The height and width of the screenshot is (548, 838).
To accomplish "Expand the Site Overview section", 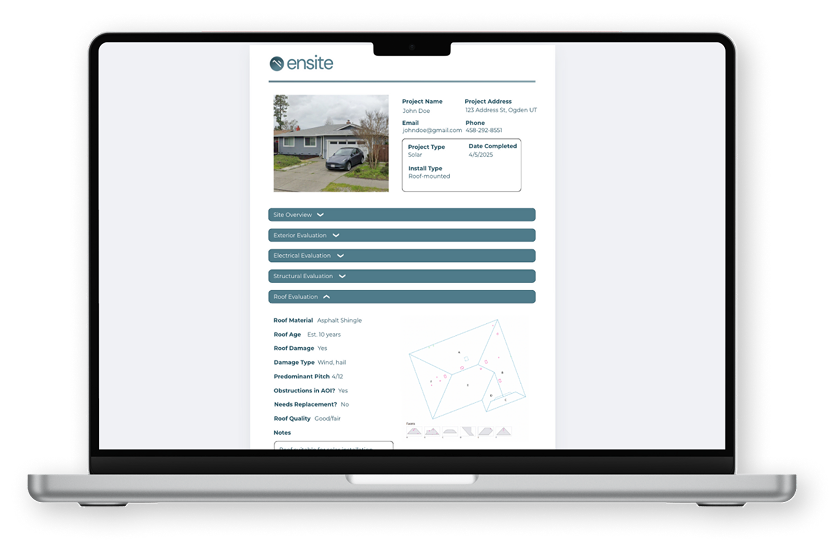I will pos(401,215).
